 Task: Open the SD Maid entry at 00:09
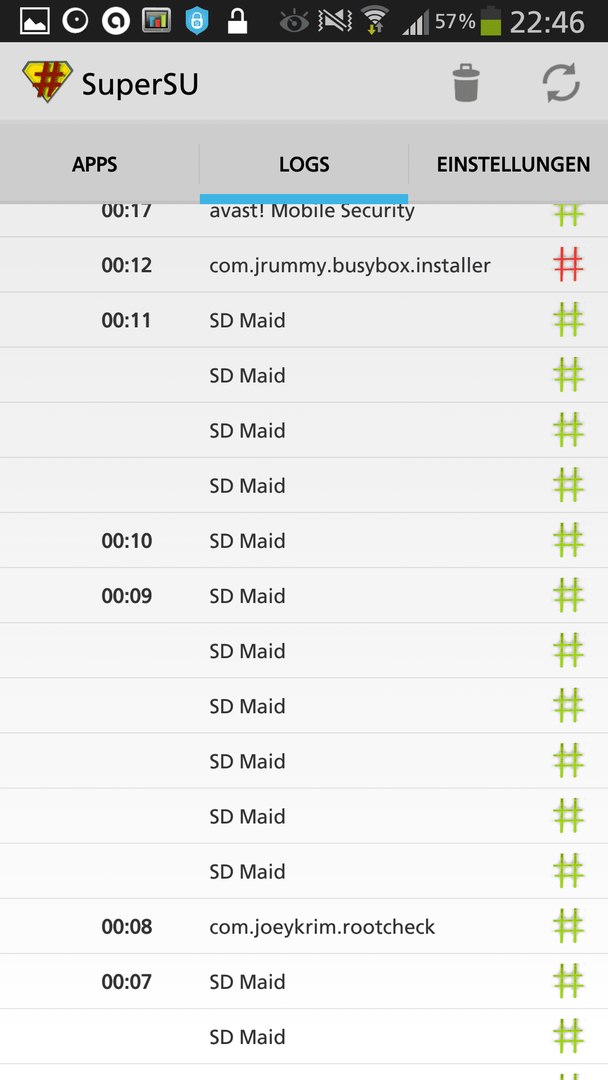[304, 595]
